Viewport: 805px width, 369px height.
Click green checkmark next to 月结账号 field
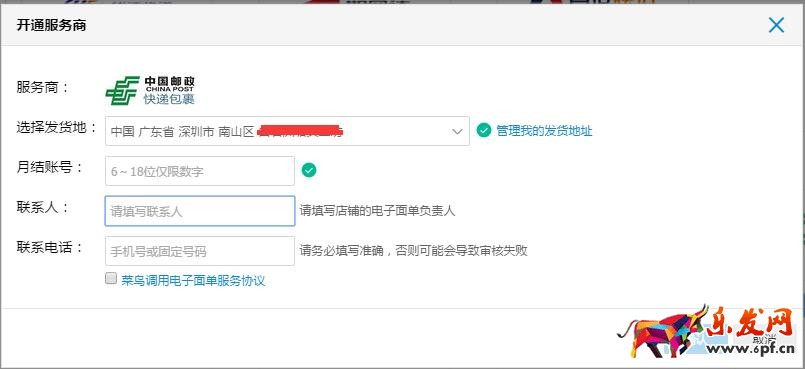(309, 170)
